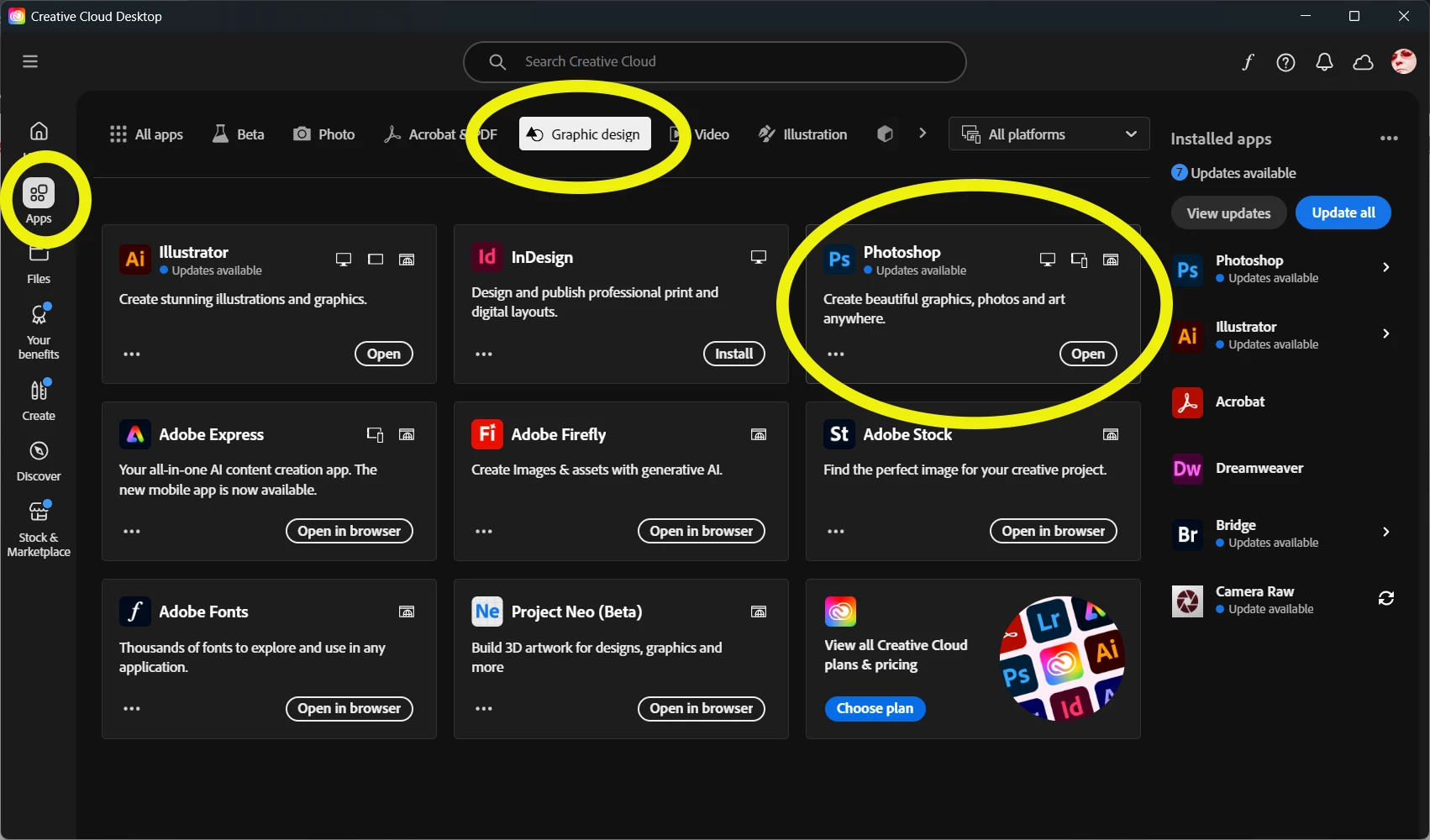Image resolution: width=1430 pixels, height=840 pixels.
Task: Open notifications bell
Action: click(1324, 62)
